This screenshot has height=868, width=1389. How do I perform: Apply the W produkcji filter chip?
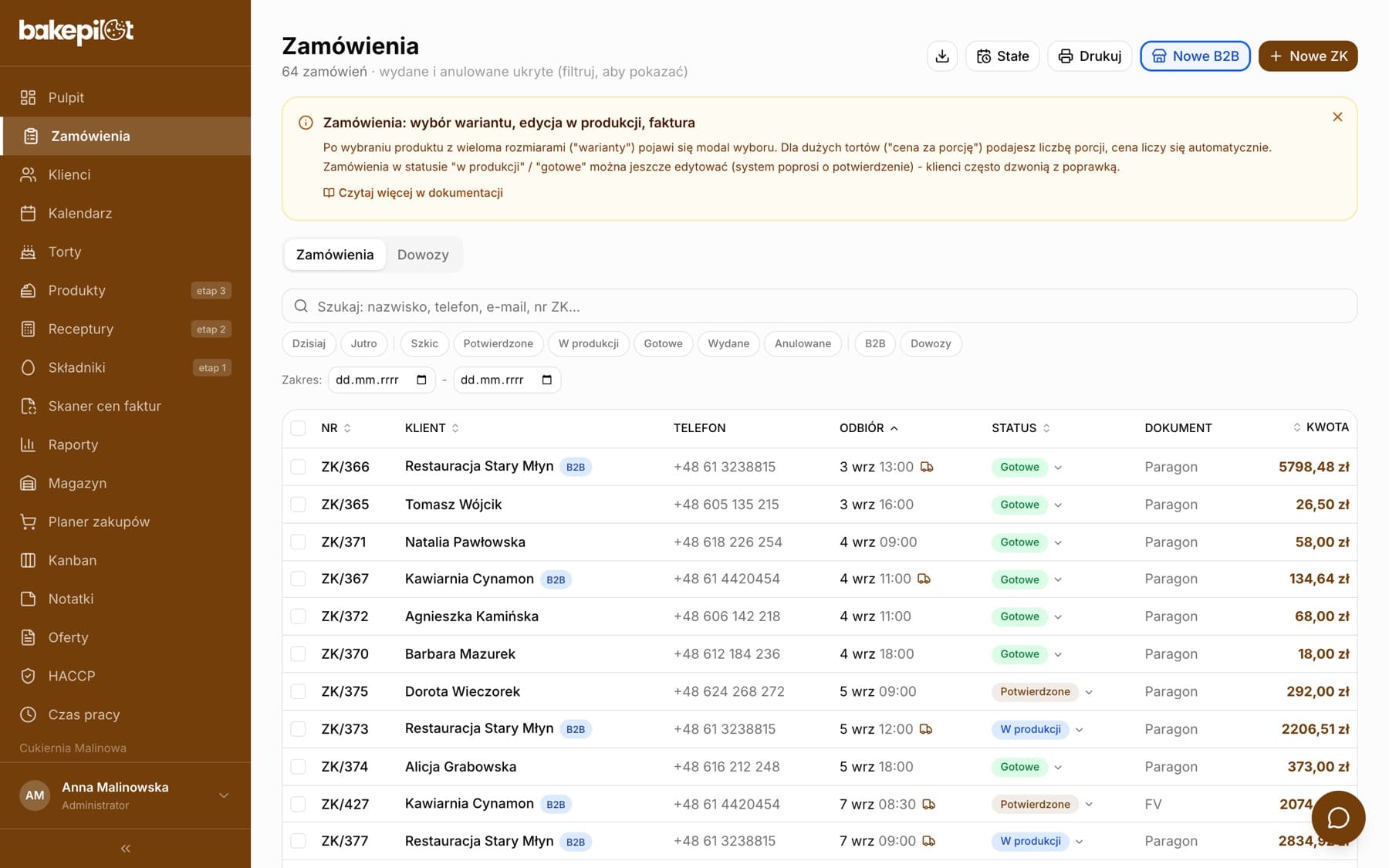[589, 343]
